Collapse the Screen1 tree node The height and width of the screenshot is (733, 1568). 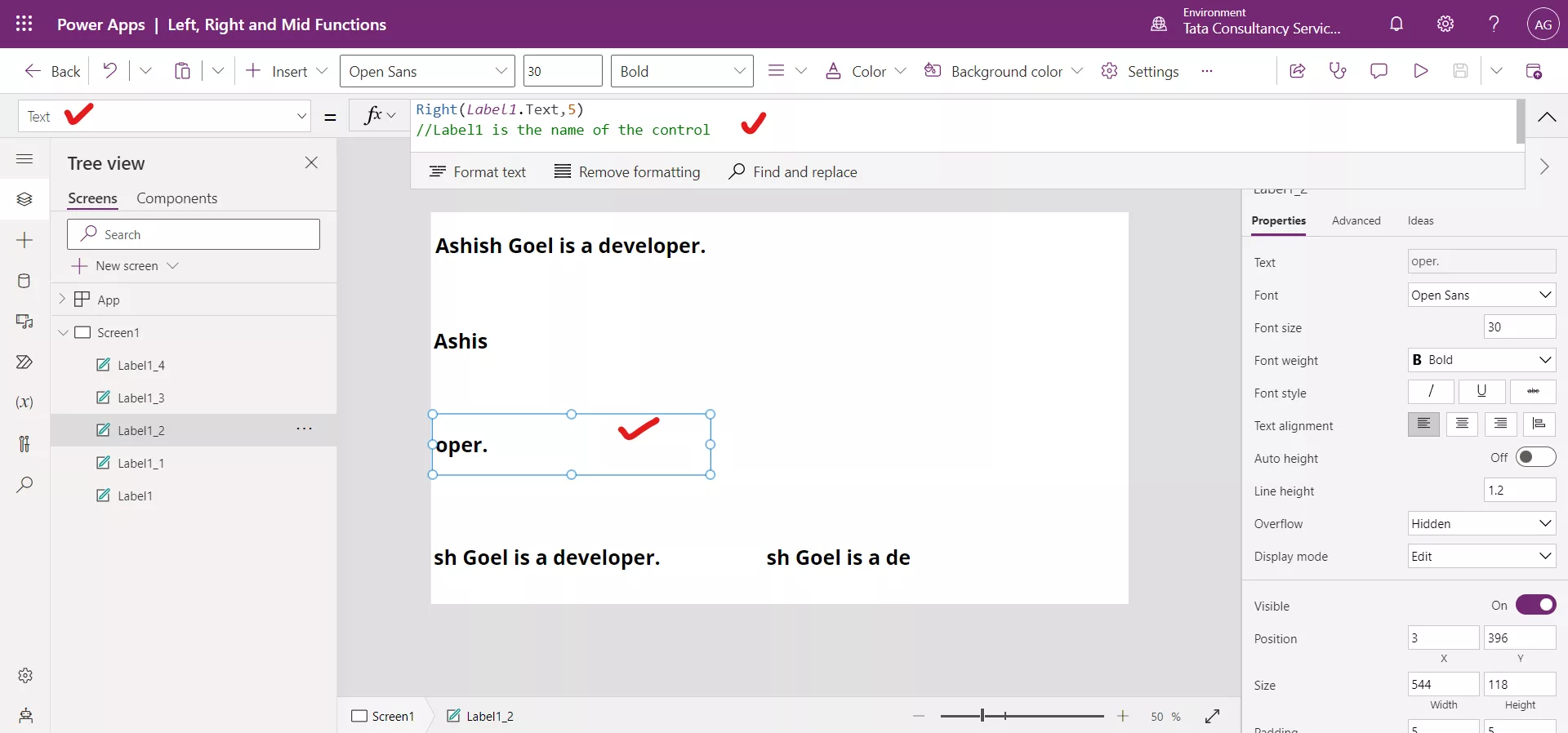click(63, 332)
